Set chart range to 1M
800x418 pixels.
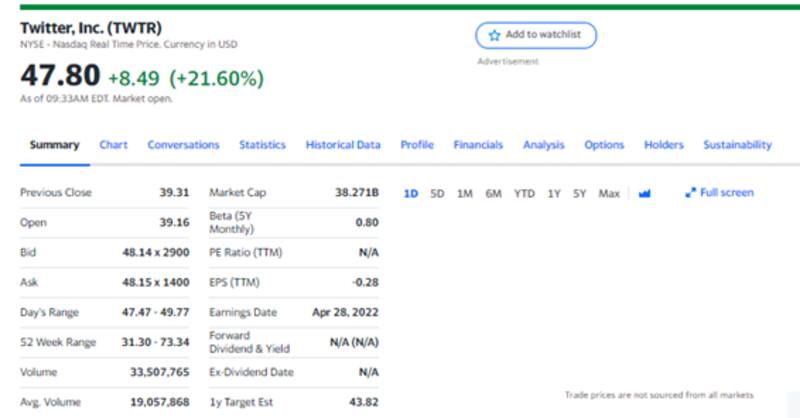464,193
